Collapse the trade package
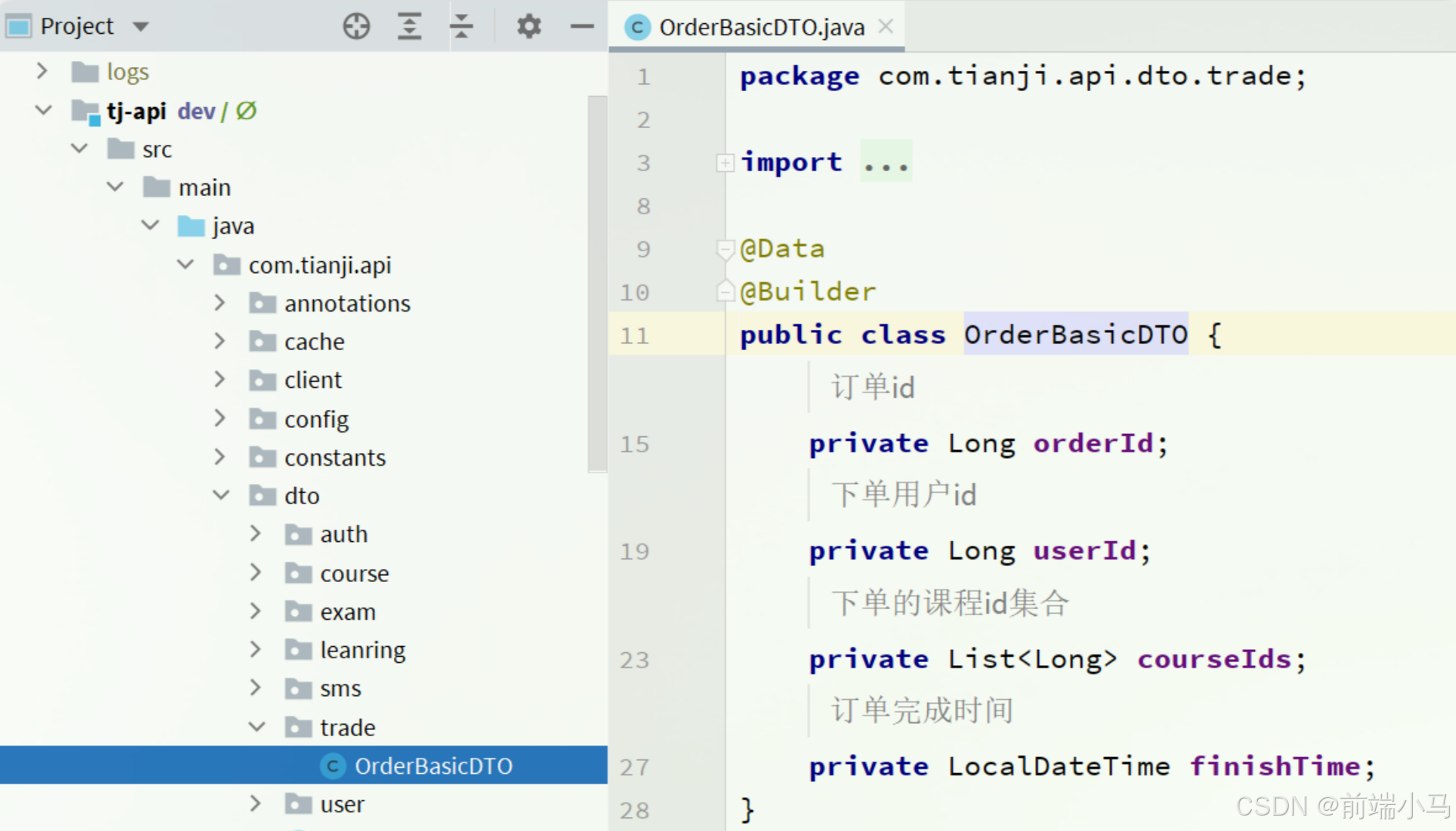 click(x=257, y=726)
